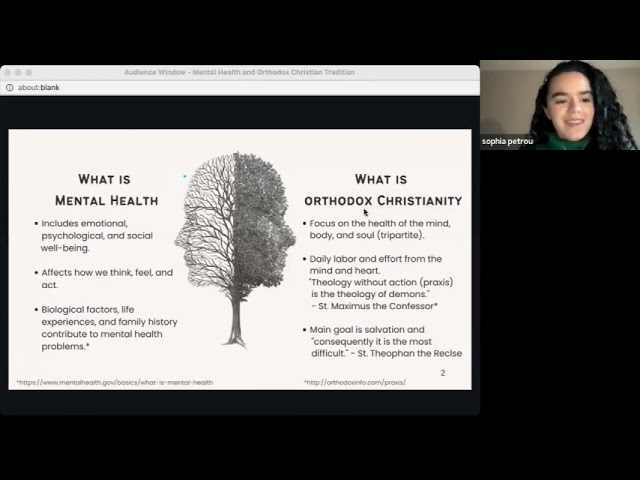
Task: Minimize the Audience Window with yellow button
Action: click(18, 73)
